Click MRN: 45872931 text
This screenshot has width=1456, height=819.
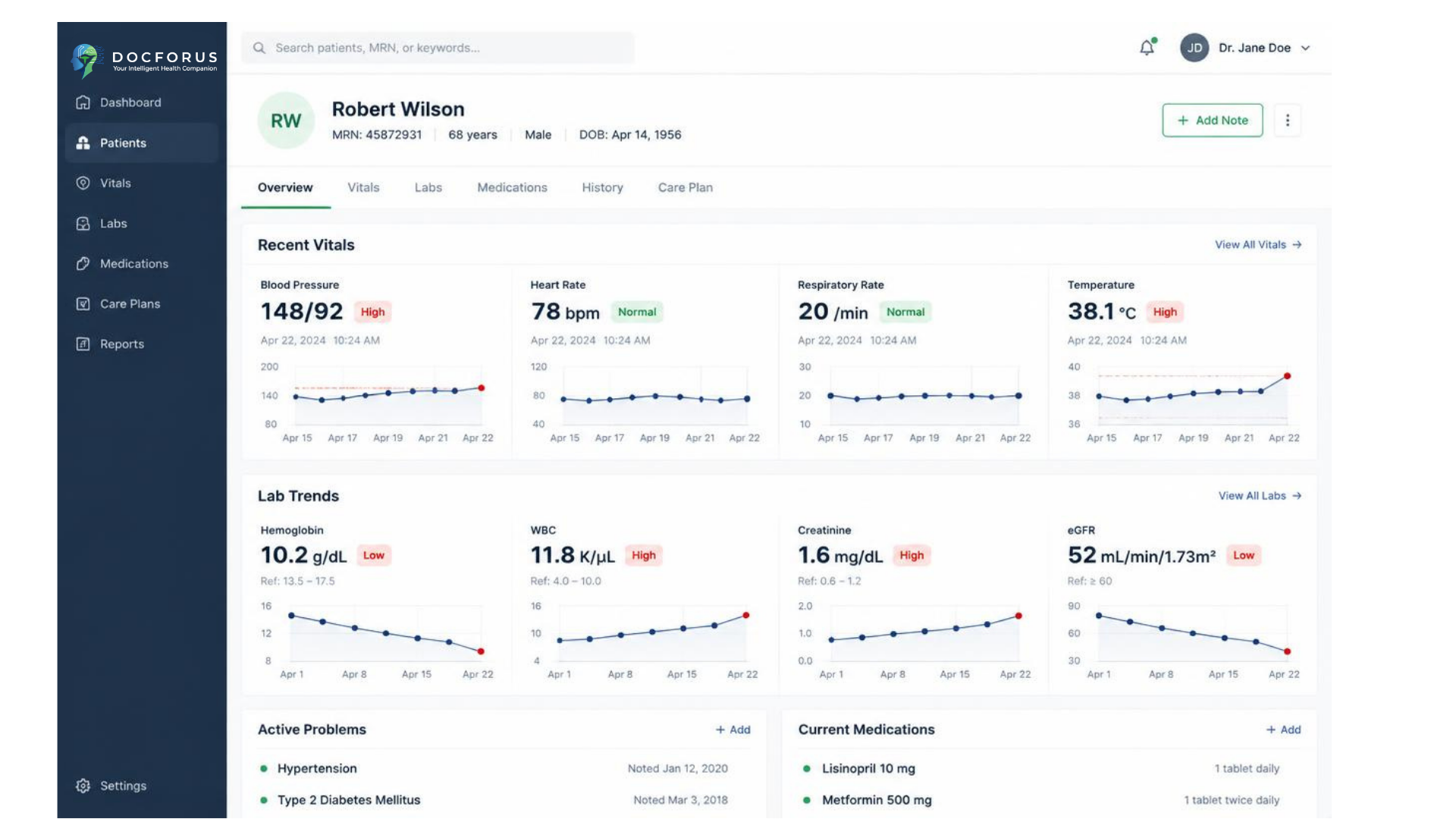377,134
